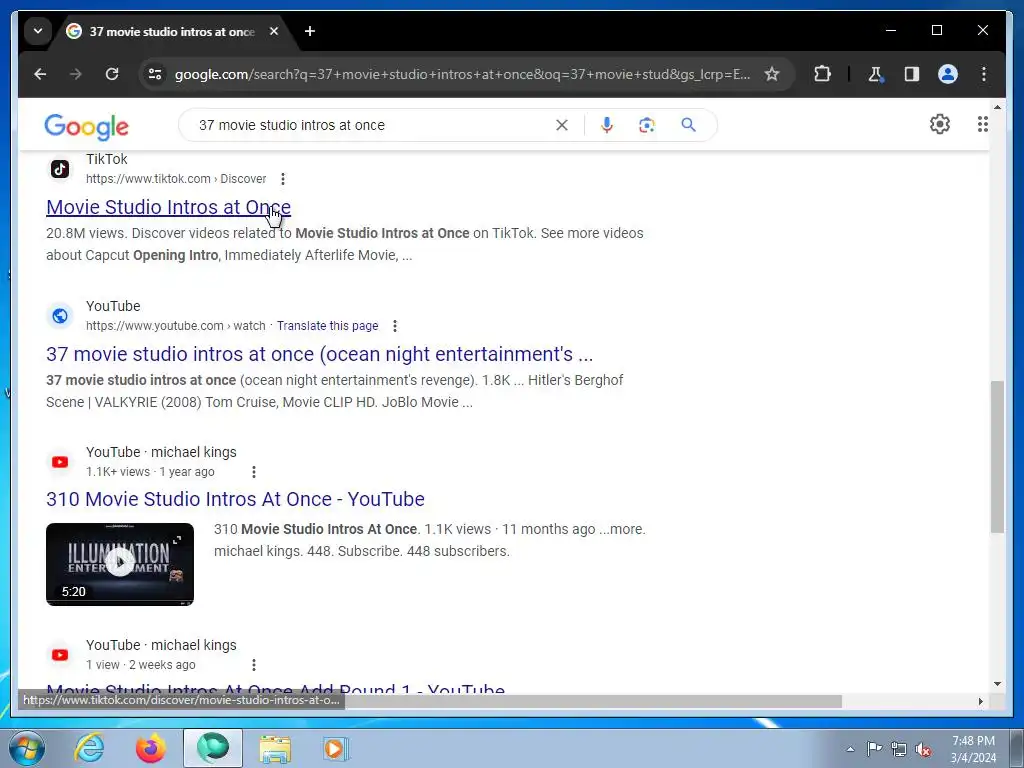Viewport: 1024px width, 768px height.
Task: Open the Windows Start menu
Action: (26, 748)
